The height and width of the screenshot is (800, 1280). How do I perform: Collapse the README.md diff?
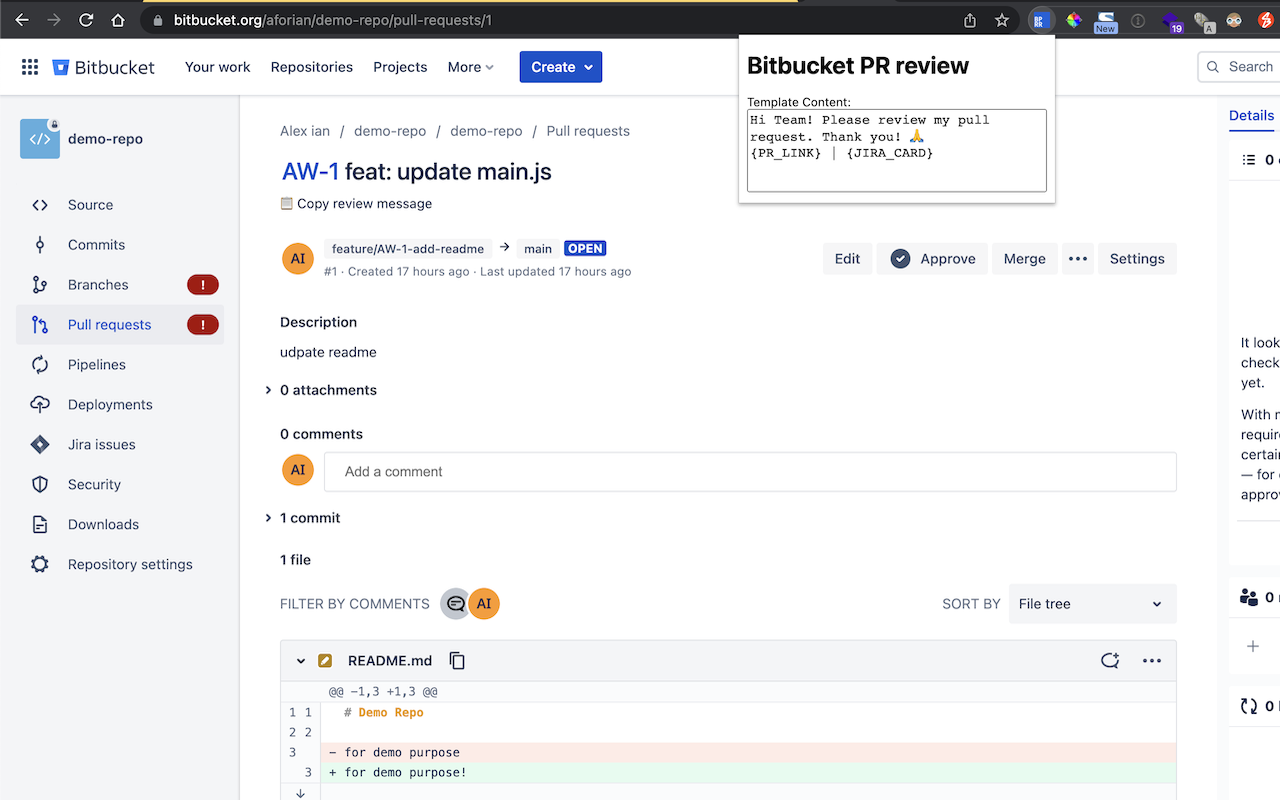pyautogui.click(x=301, y=661)
